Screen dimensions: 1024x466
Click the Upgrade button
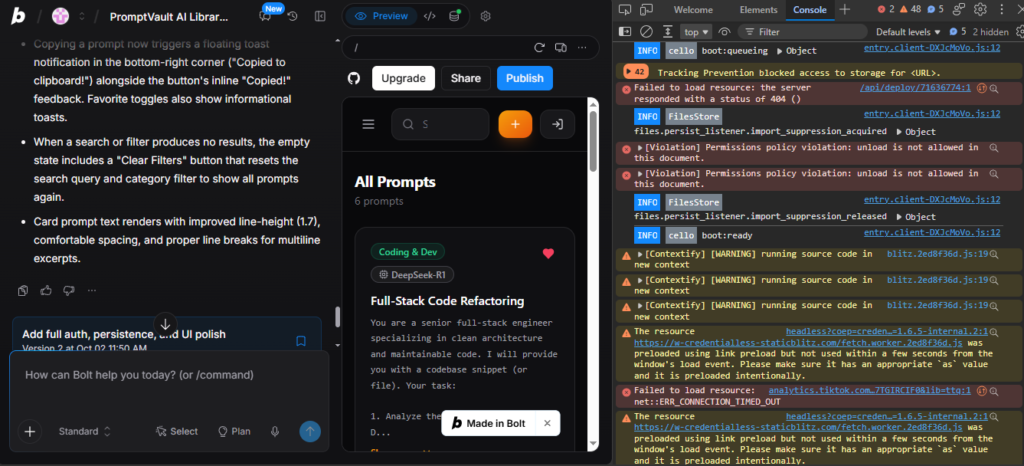[404, 78]
